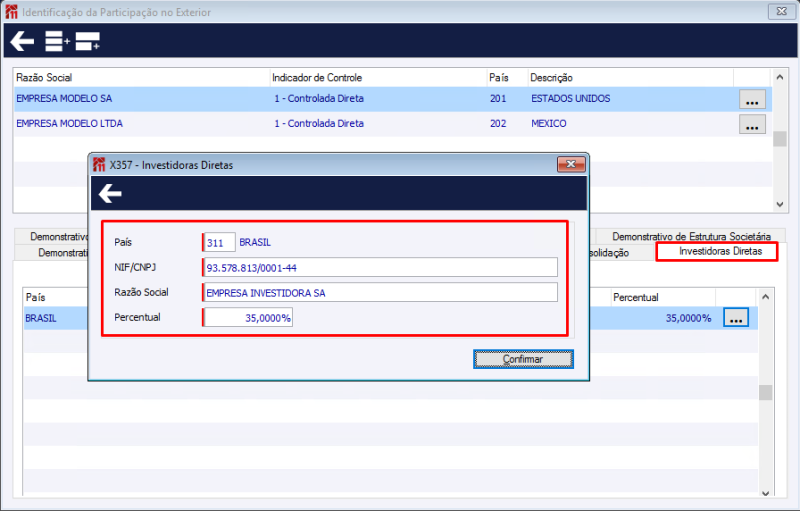Switch to Investidoras Diretas tab
The width and height of the screenshot is (800, 511).
717,251
